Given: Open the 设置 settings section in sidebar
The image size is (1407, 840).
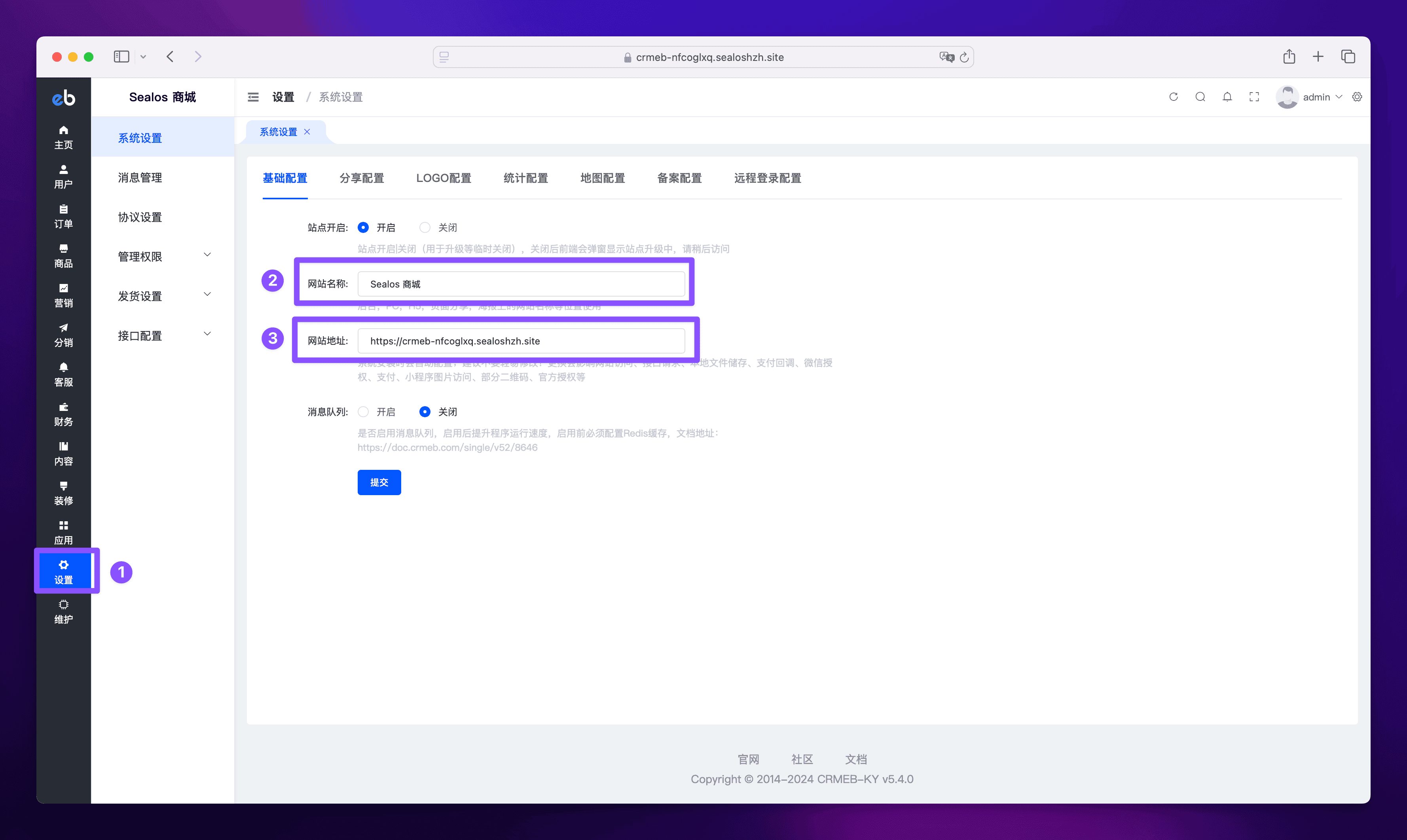Looking at the screenshot, I should (63, 573).
